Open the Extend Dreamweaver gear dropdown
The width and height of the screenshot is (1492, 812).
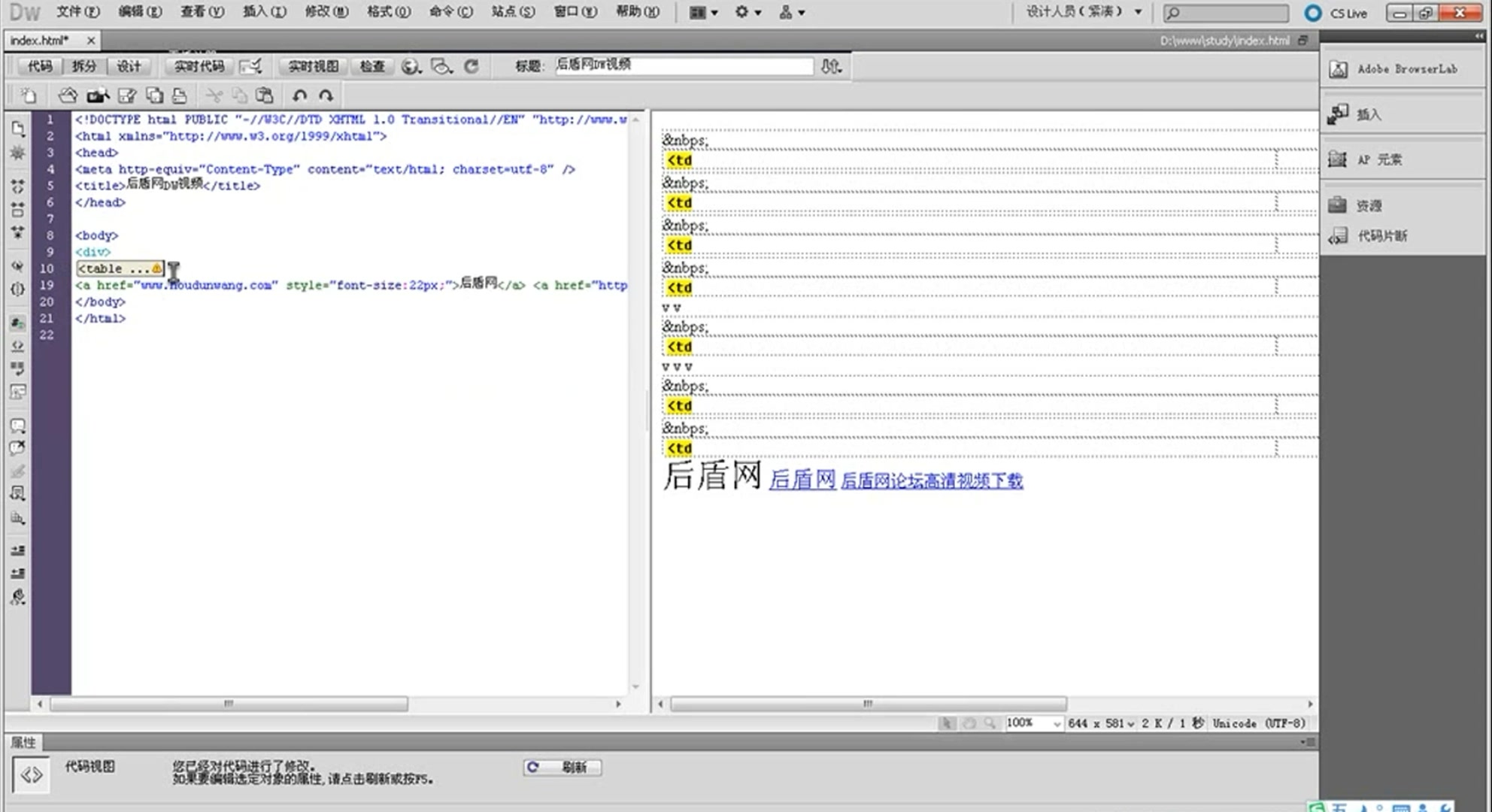tap(748, 12)
